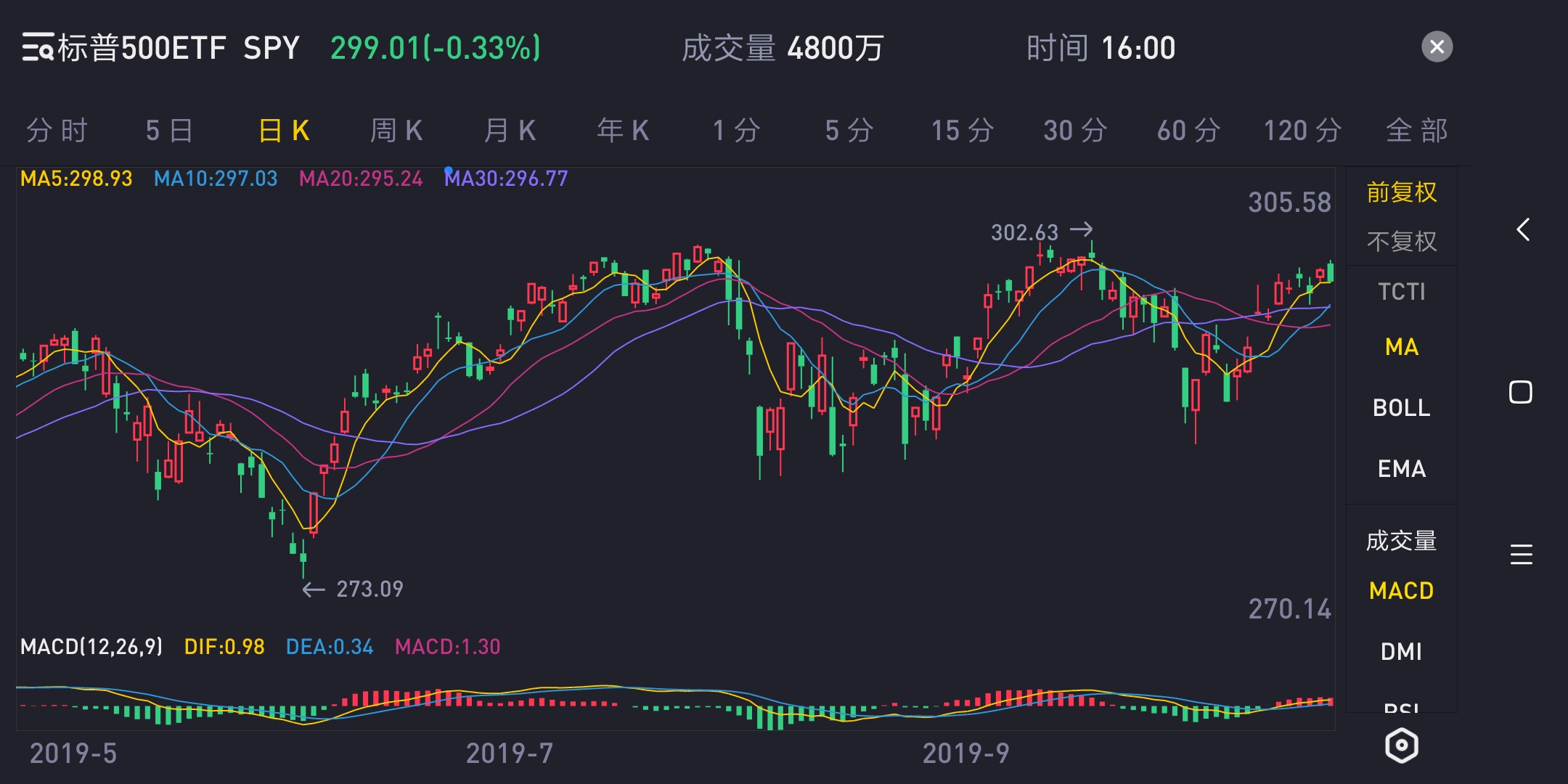Click the 时间 16:00 time readout
Screen dimensions: 1568x784
pyautogui.click(x=1101, y=48)
